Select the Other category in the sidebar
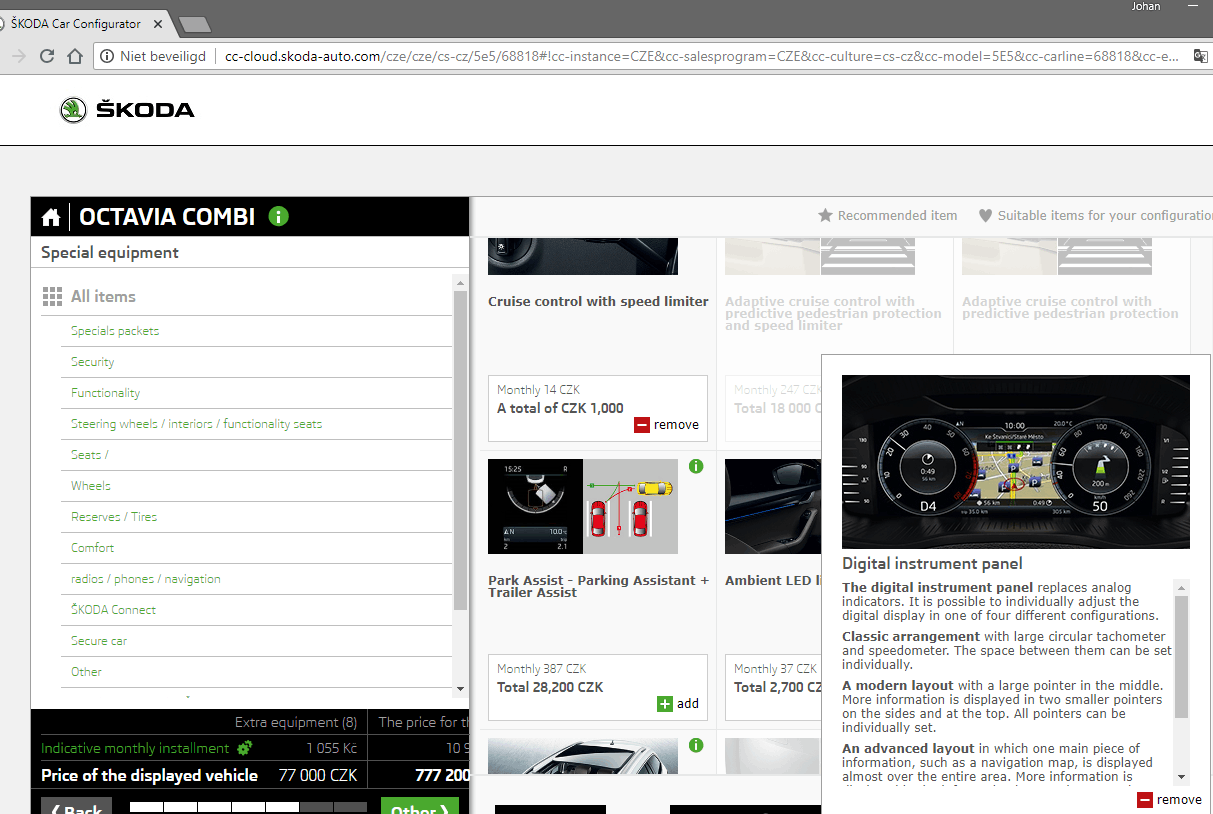 pos(87,672)
